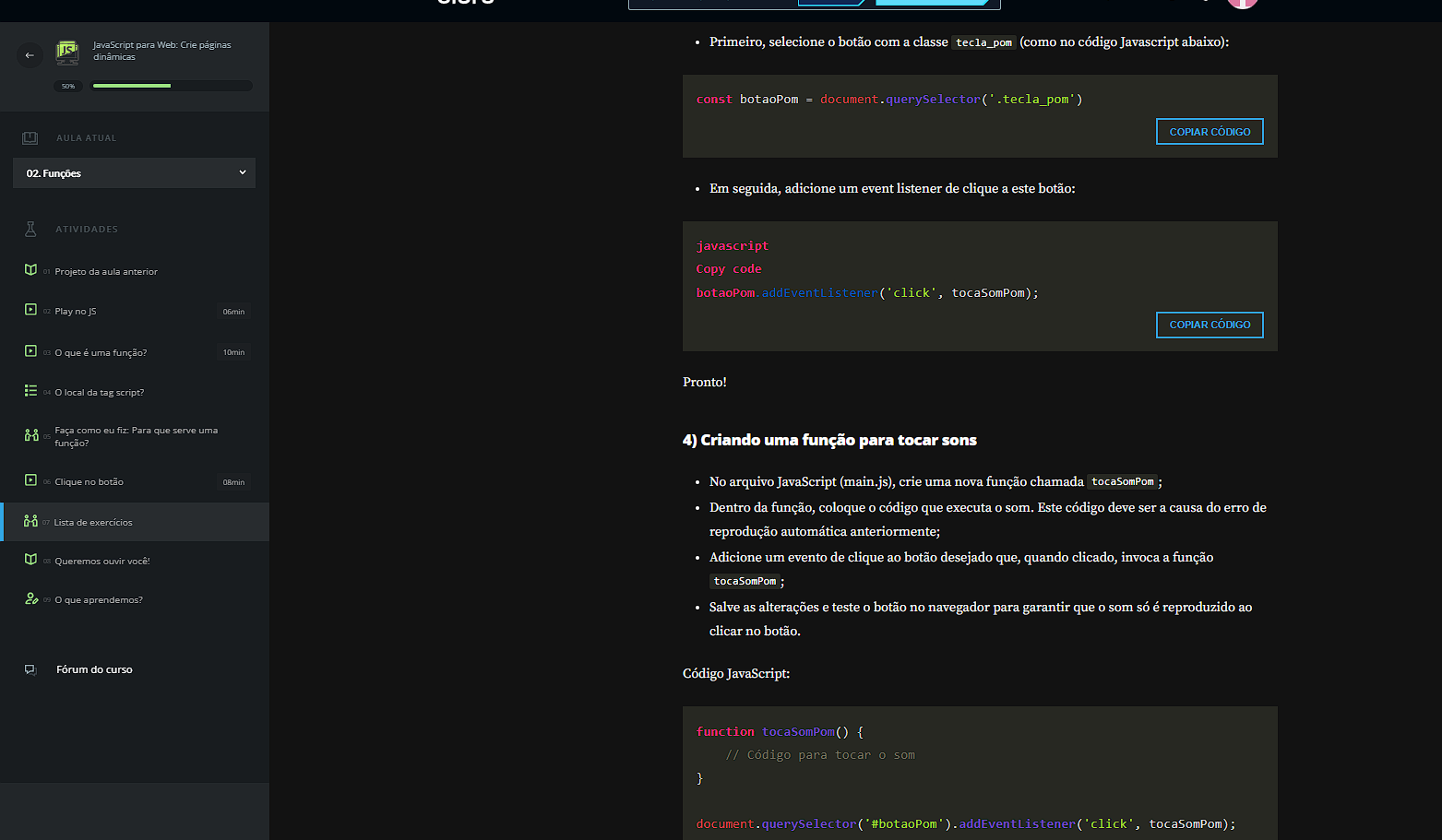The image size is (1442, 840).
Task: Click the forum chat bubble icon
Action: [x=30, y=669]
